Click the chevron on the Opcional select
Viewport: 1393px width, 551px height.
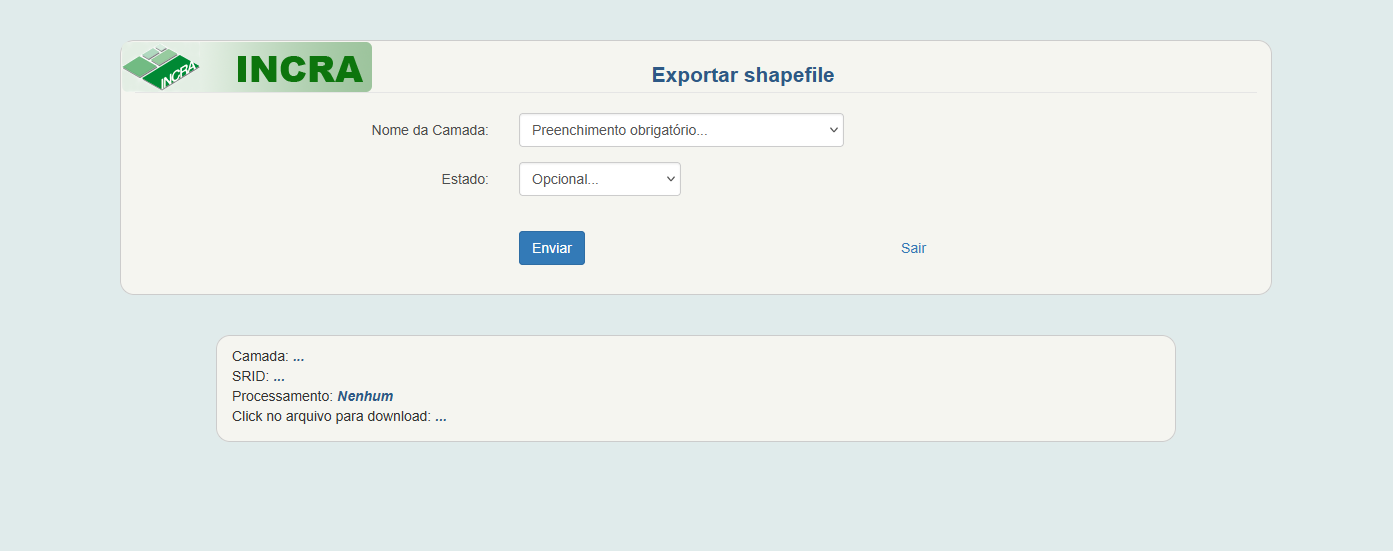670,179
